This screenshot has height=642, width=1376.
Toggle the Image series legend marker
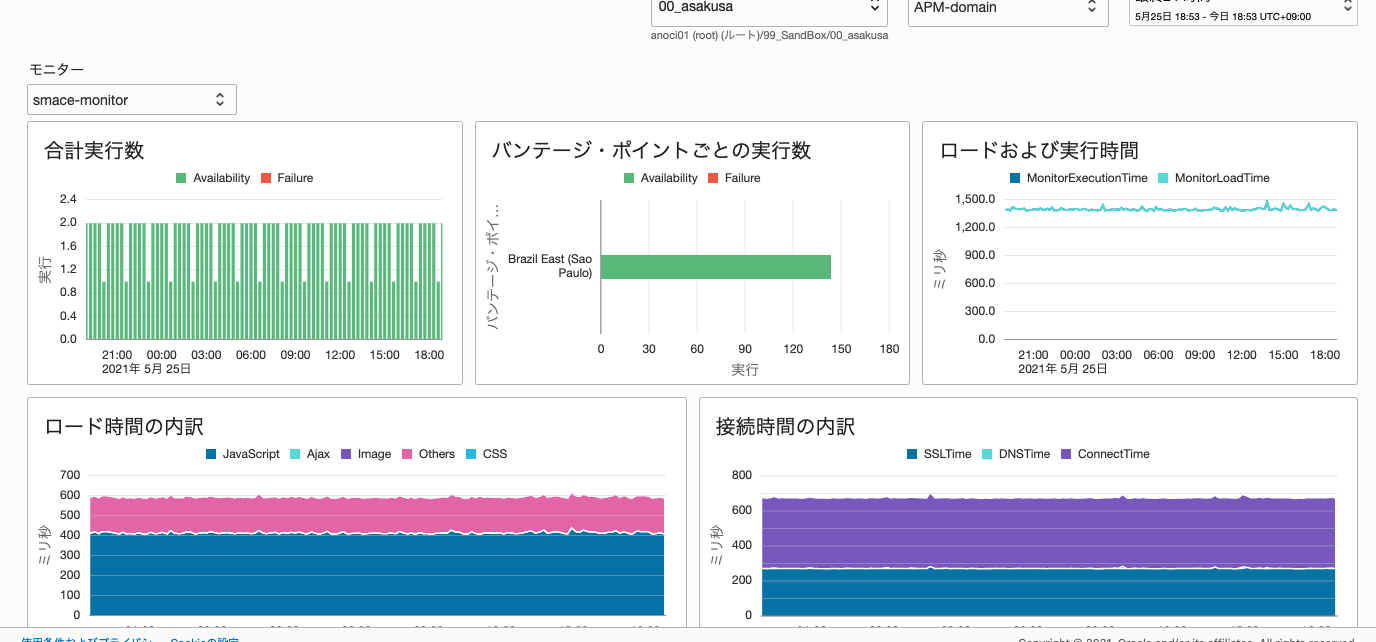coord(367,453)
